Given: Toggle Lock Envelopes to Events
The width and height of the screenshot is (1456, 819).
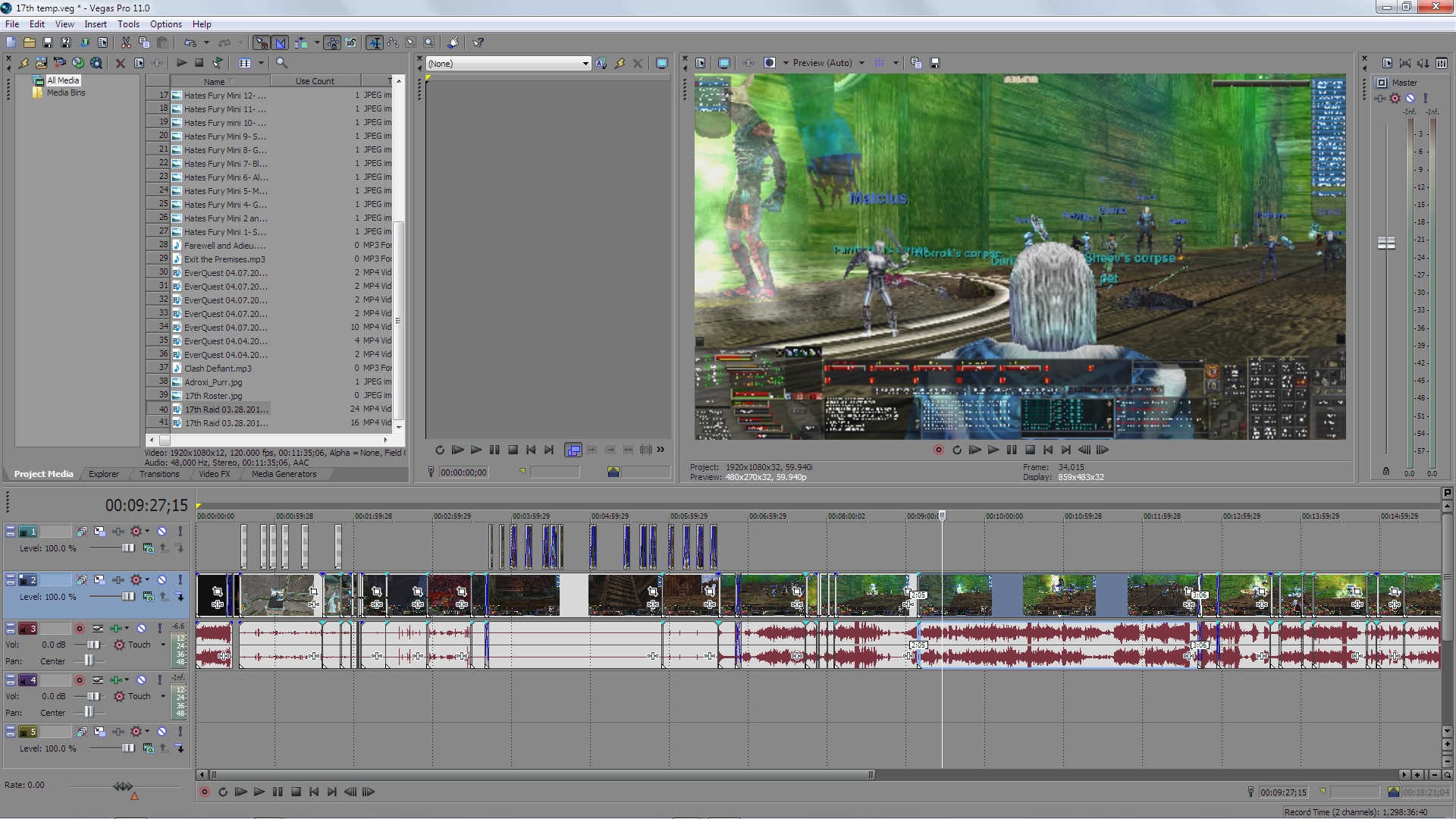Looking at the screenshot, I should point(332,42).
